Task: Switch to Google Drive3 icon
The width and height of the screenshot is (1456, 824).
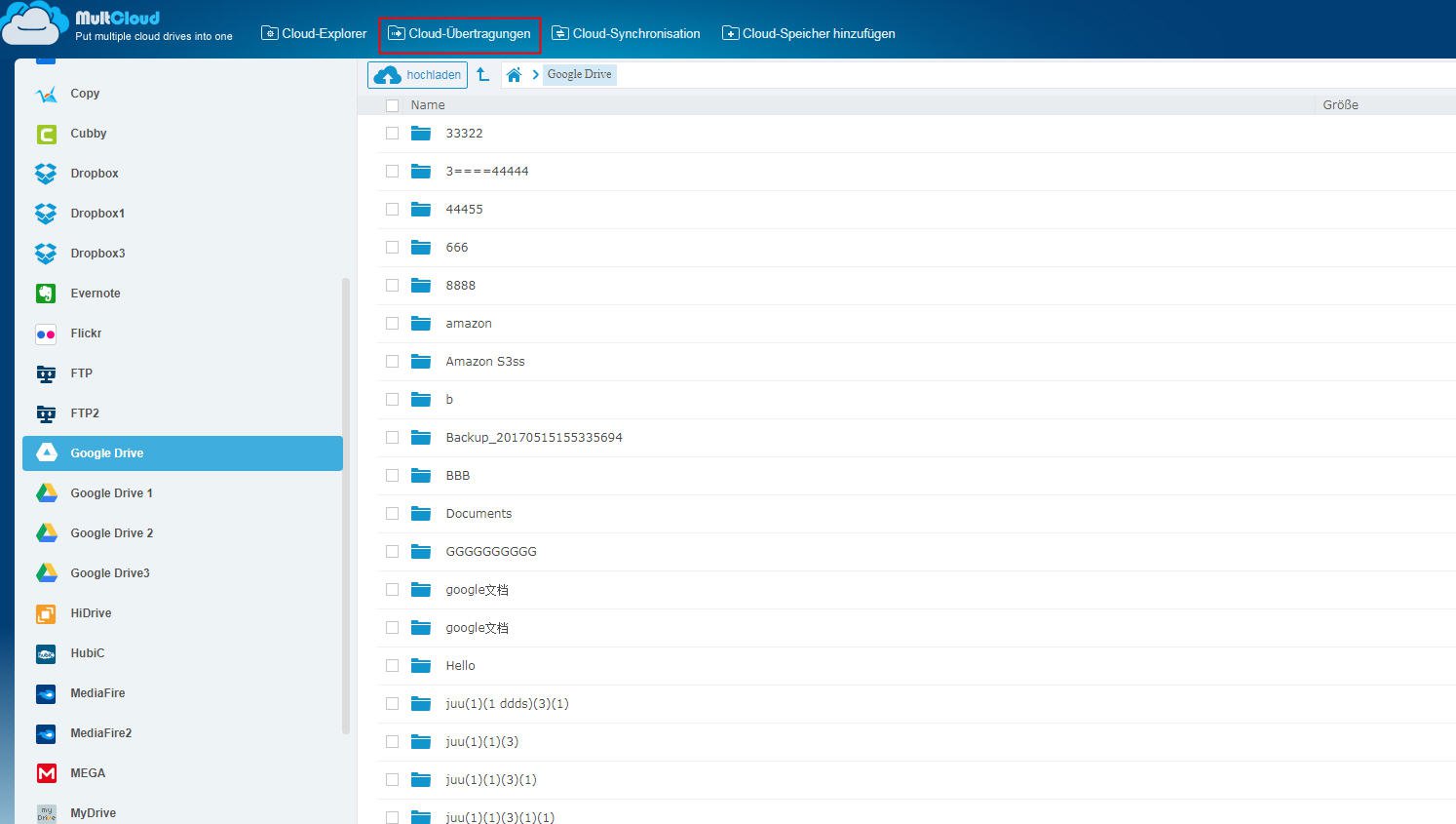Action: [x=46, y=573]
